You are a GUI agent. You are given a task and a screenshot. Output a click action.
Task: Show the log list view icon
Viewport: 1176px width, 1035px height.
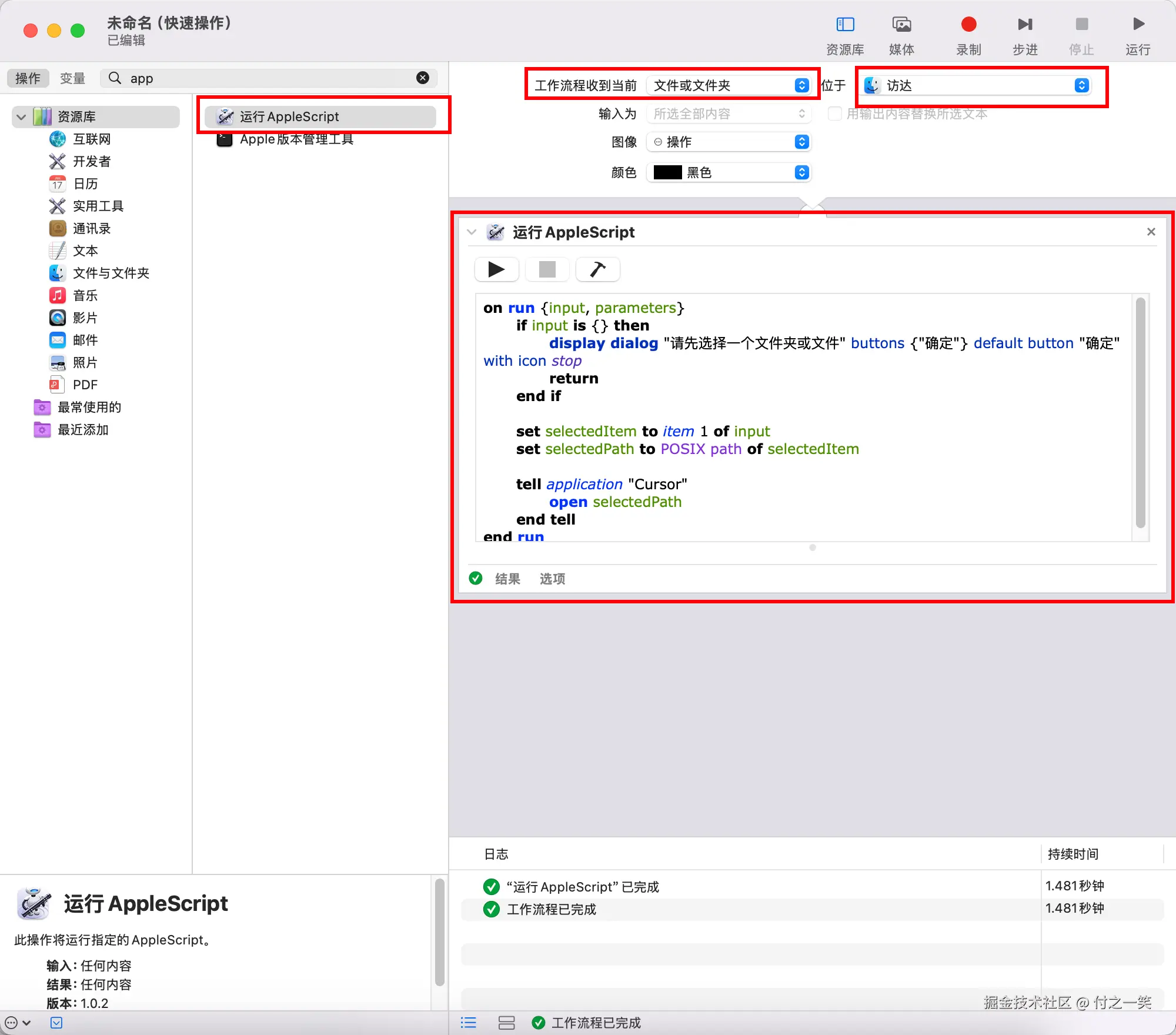(x=469, y=1023)
